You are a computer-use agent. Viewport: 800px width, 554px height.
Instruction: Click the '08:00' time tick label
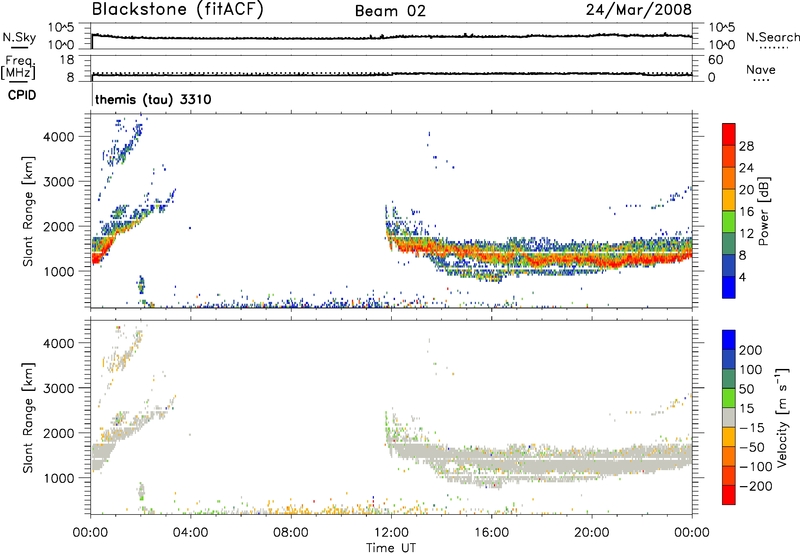pos(291,533)
